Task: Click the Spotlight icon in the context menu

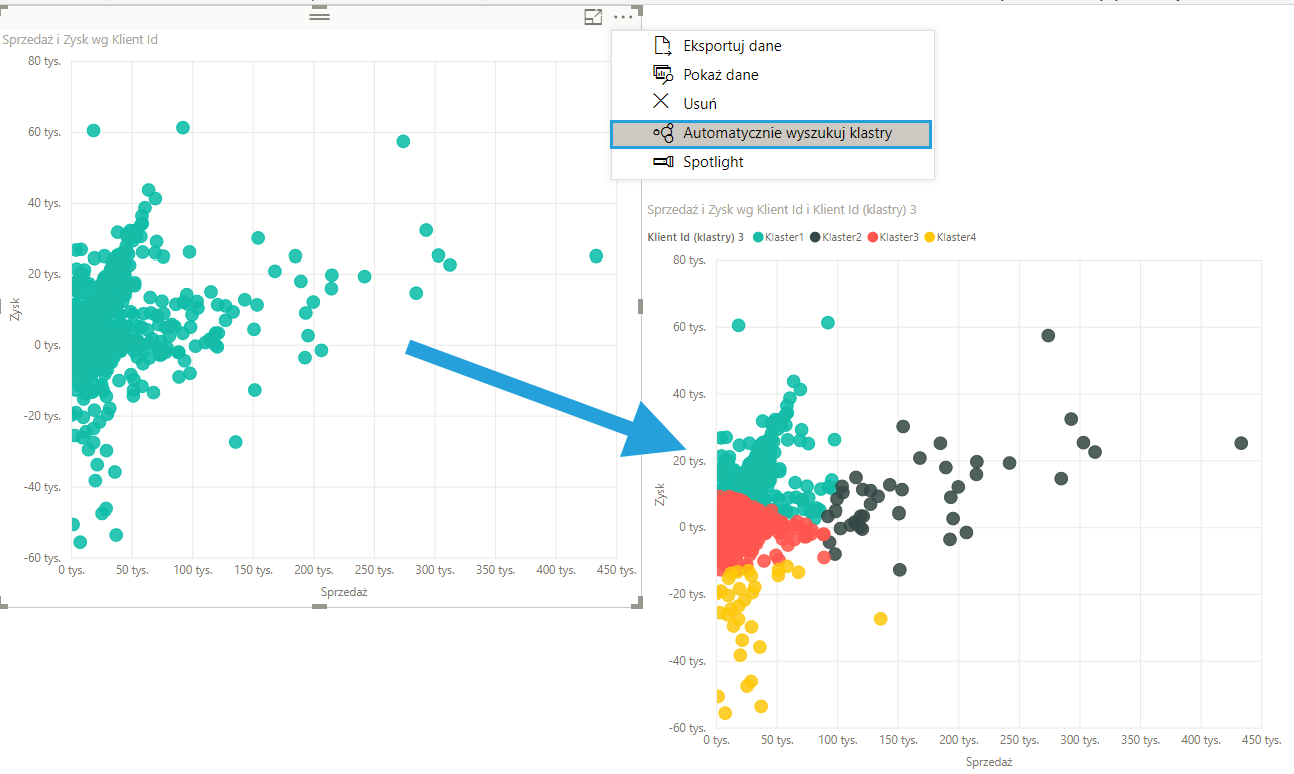Action: click(x=662, y=162)
